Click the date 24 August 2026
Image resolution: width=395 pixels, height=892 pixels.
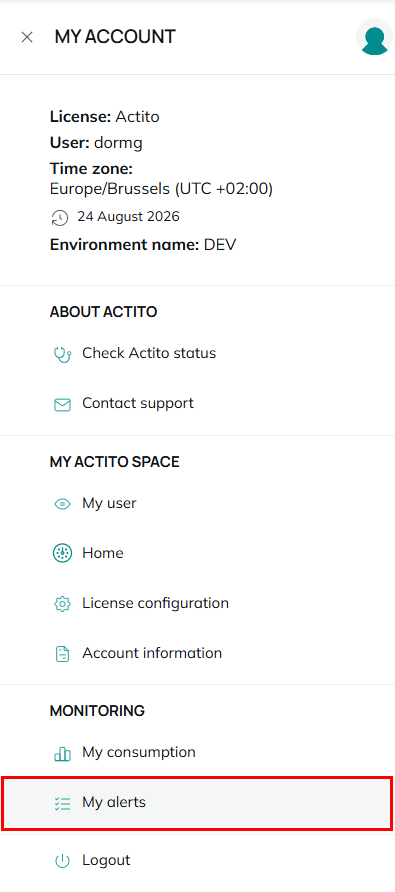(x=129, y=217)
